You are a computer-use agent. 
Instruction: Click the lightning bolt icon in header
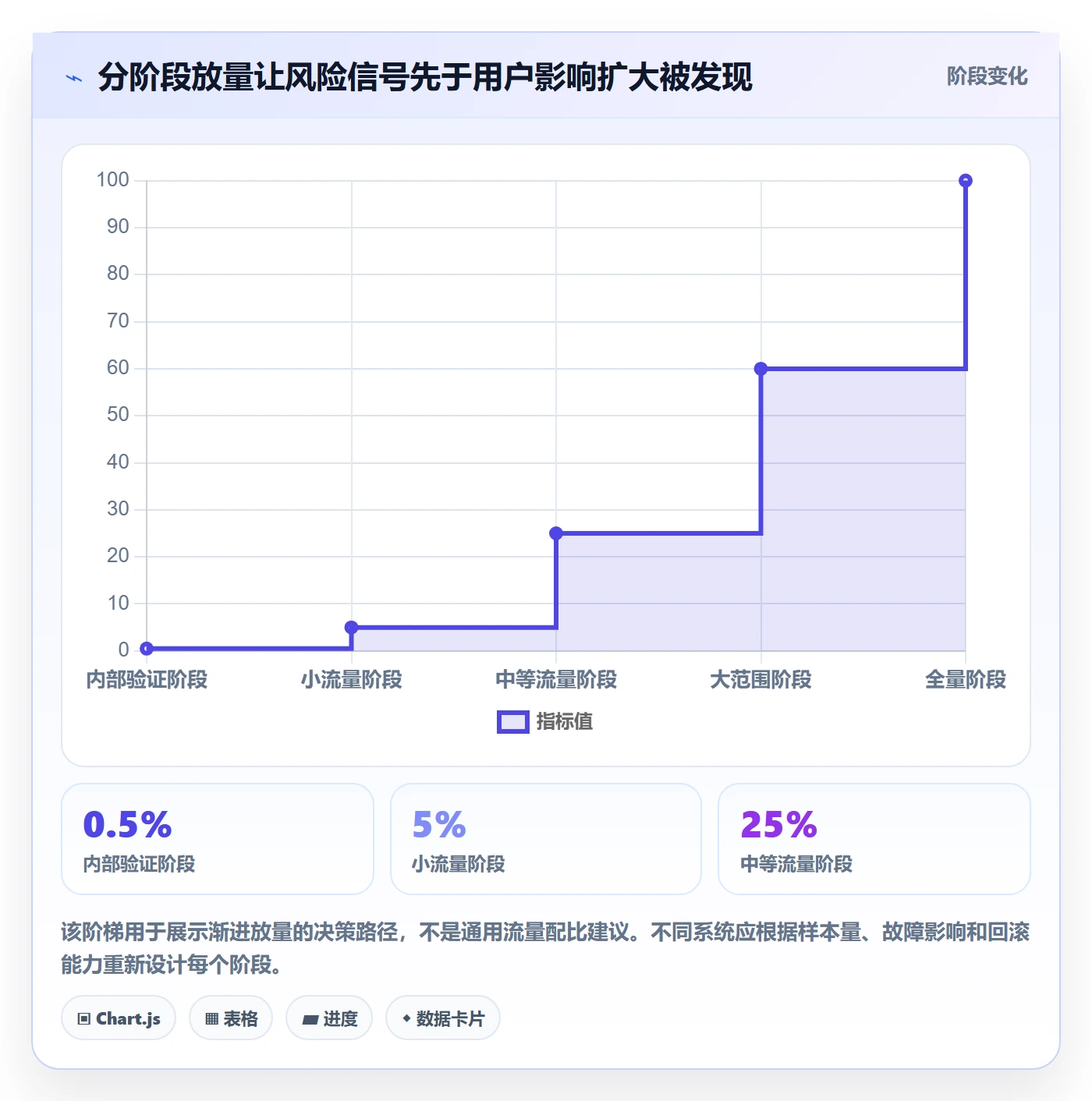[x=74, y=78]
